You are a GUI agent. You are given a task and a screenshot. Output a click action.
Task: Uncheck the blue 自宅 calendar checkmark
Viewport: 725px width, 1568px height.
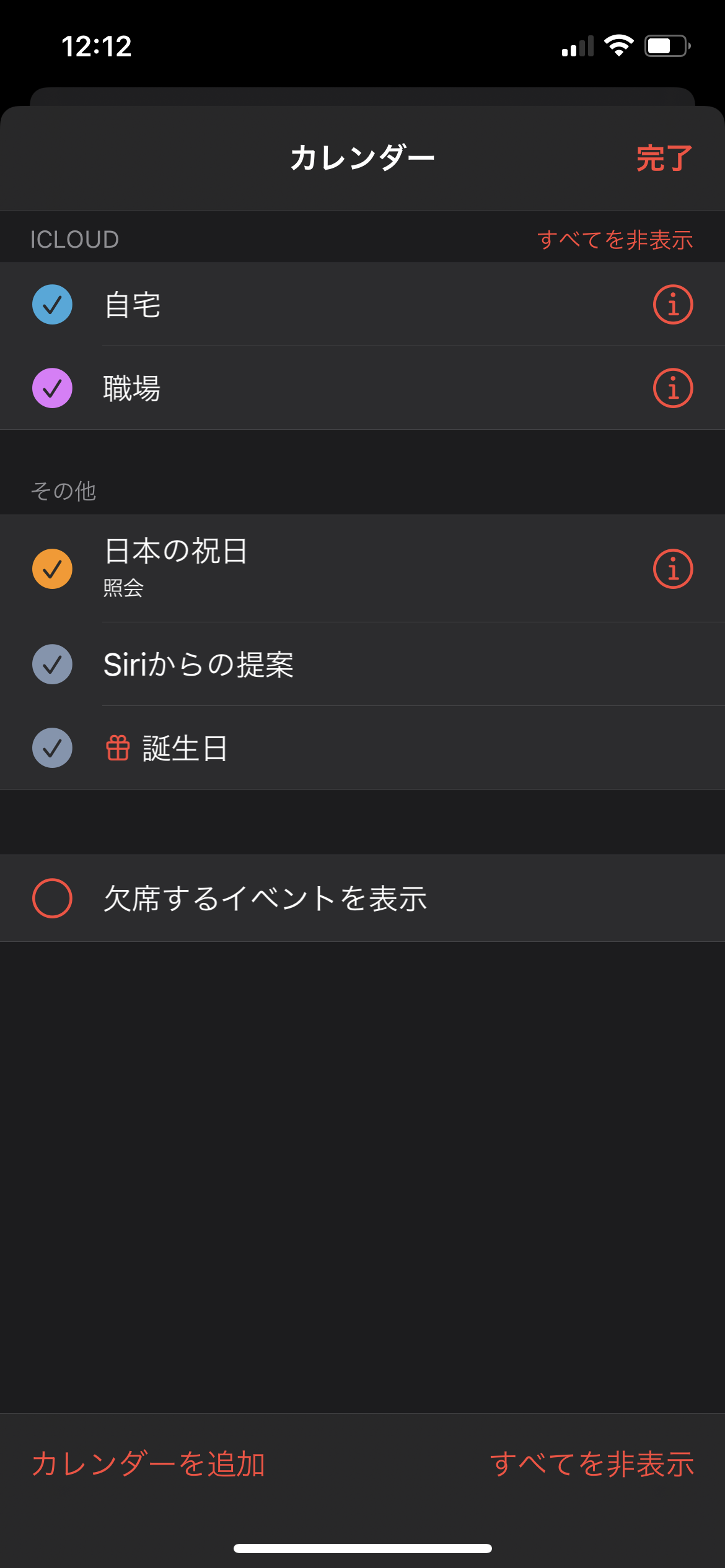(52, 305)
